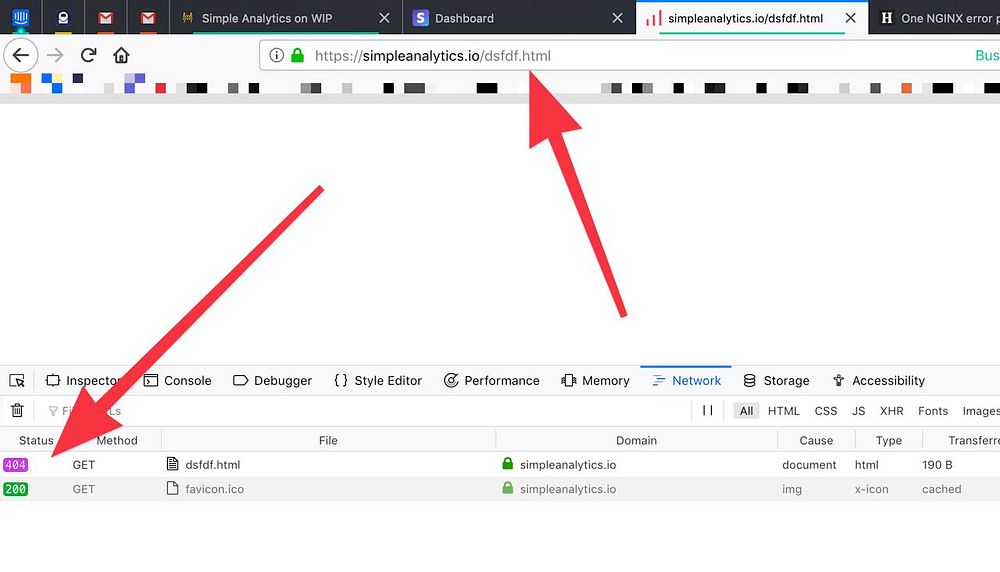Pause network recording

pyautogui.click(x=707, y=411)
